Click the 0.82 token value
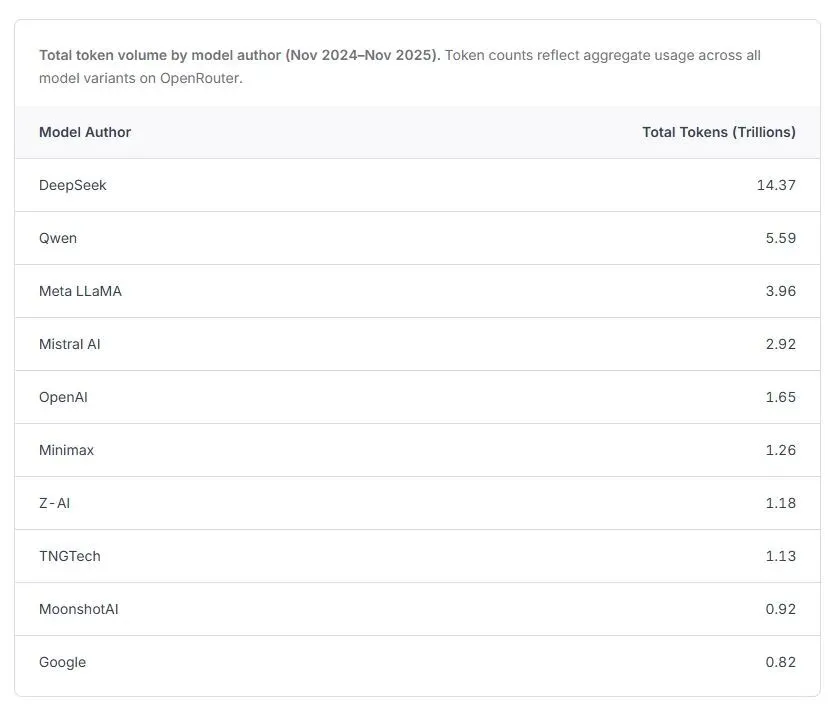 click(779, 662)
